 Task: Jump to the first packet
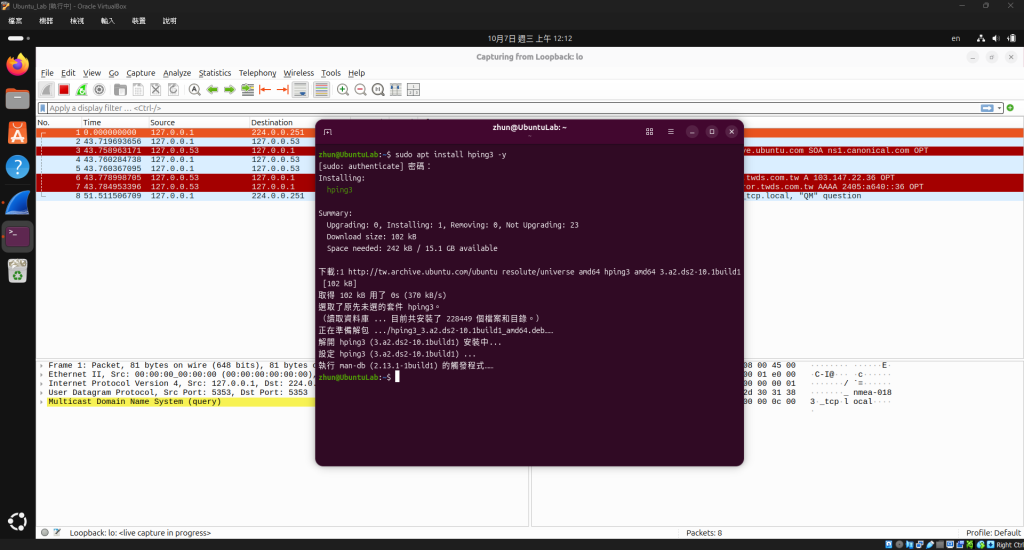(x=265, y=89)
